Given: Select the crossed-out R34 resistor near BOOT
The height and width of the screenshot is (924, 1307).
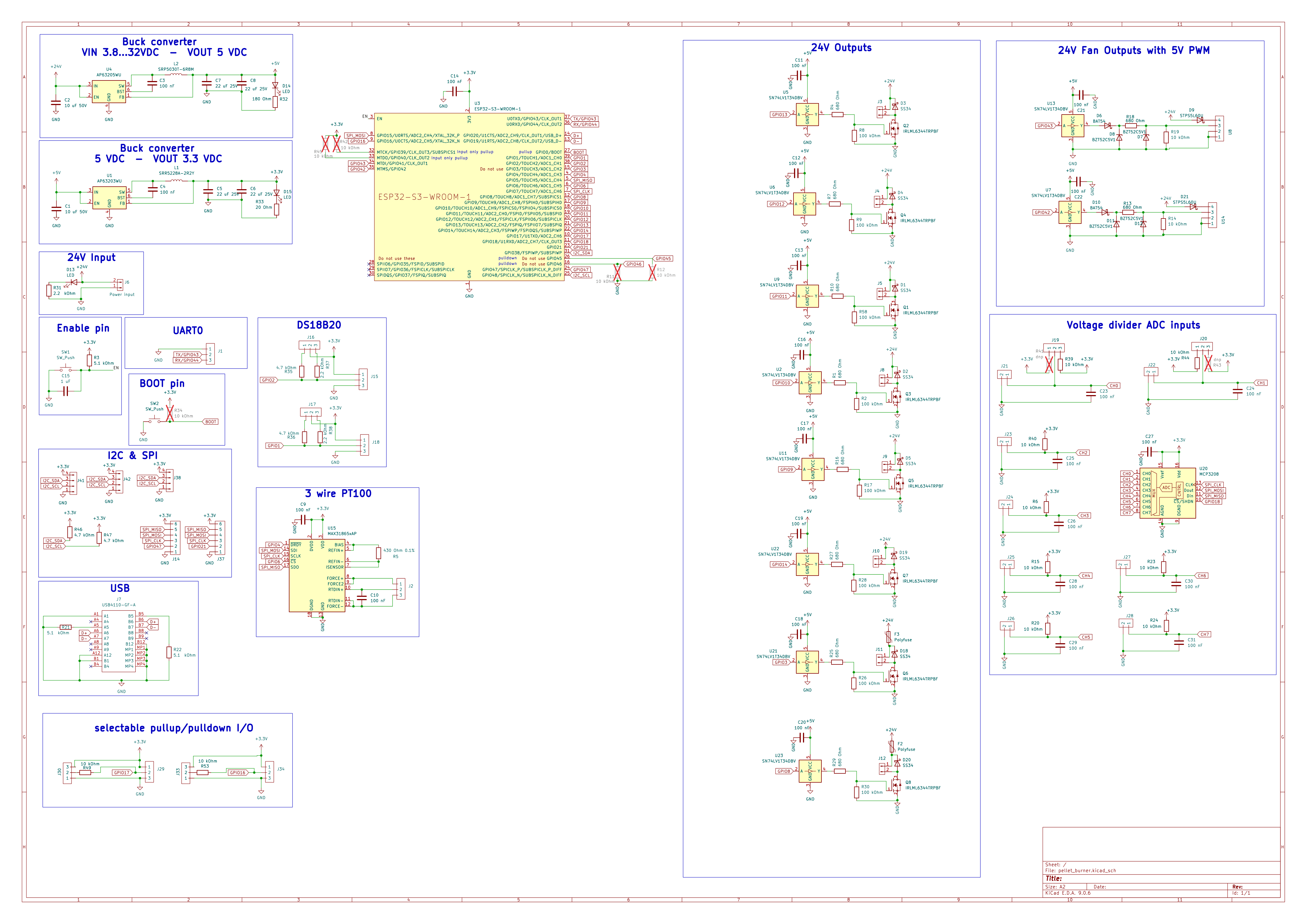Looking at the screenshot, I should 170,413.
